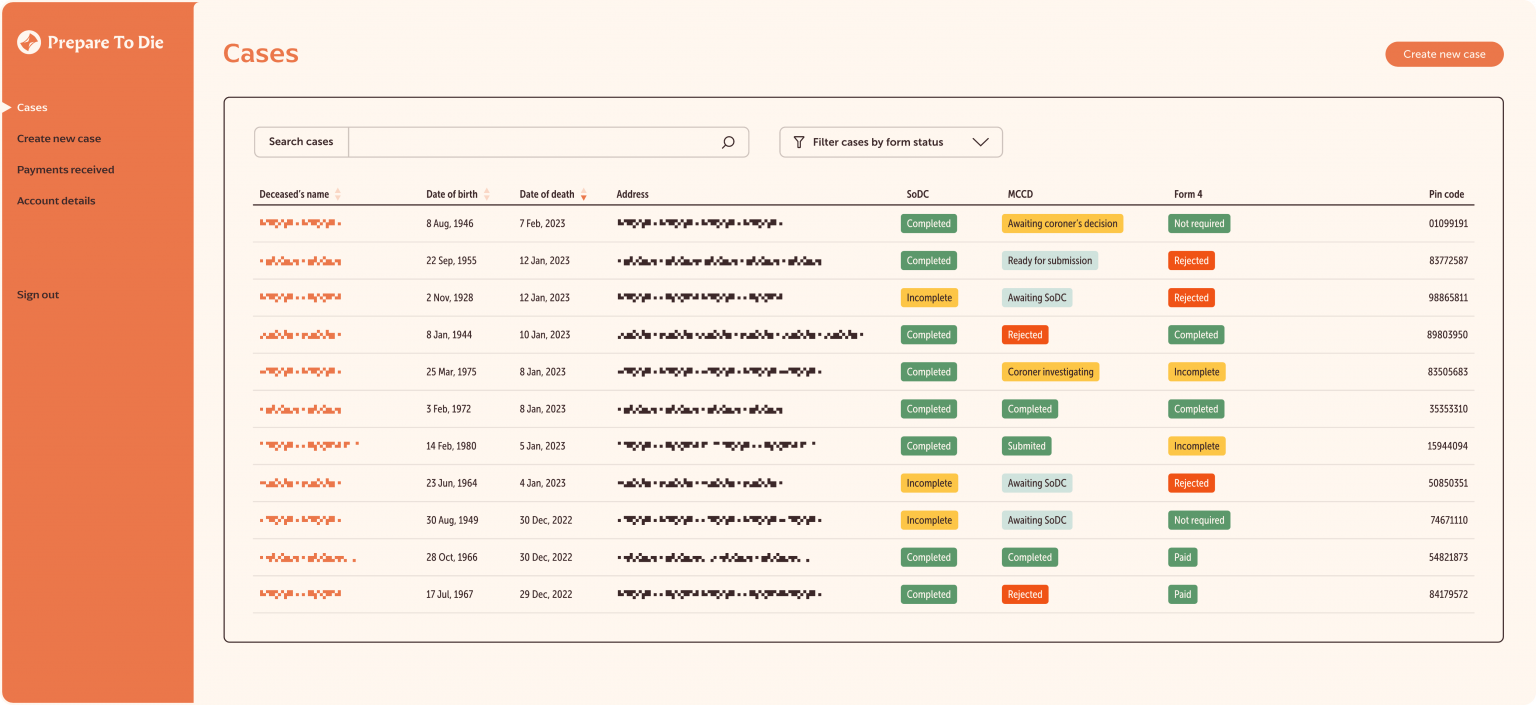Click pin code 84179572 row
The height and width of the screenshot is (705, 1536).
(1448, 595)
